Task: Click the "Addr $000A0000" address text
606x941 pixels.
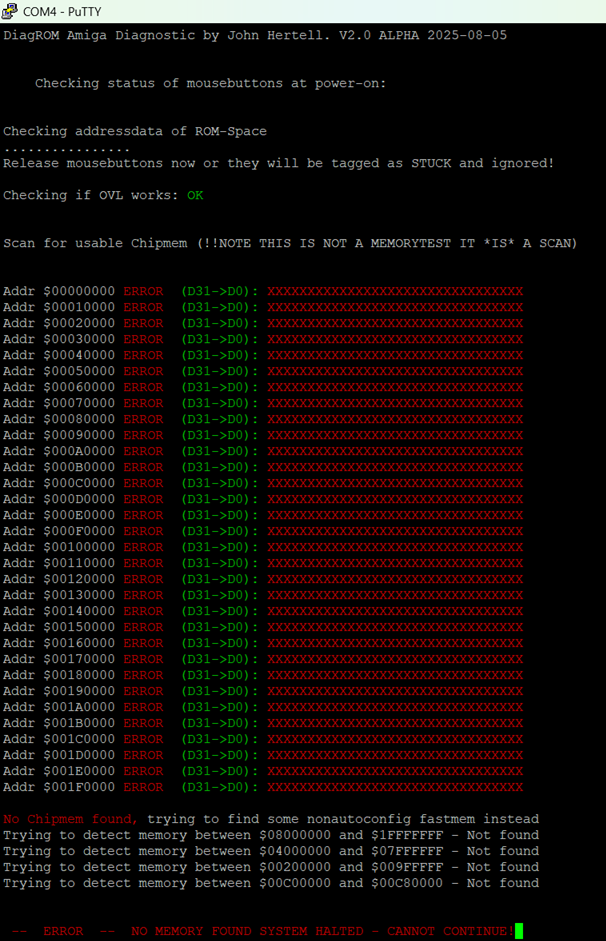Action: 59,451
